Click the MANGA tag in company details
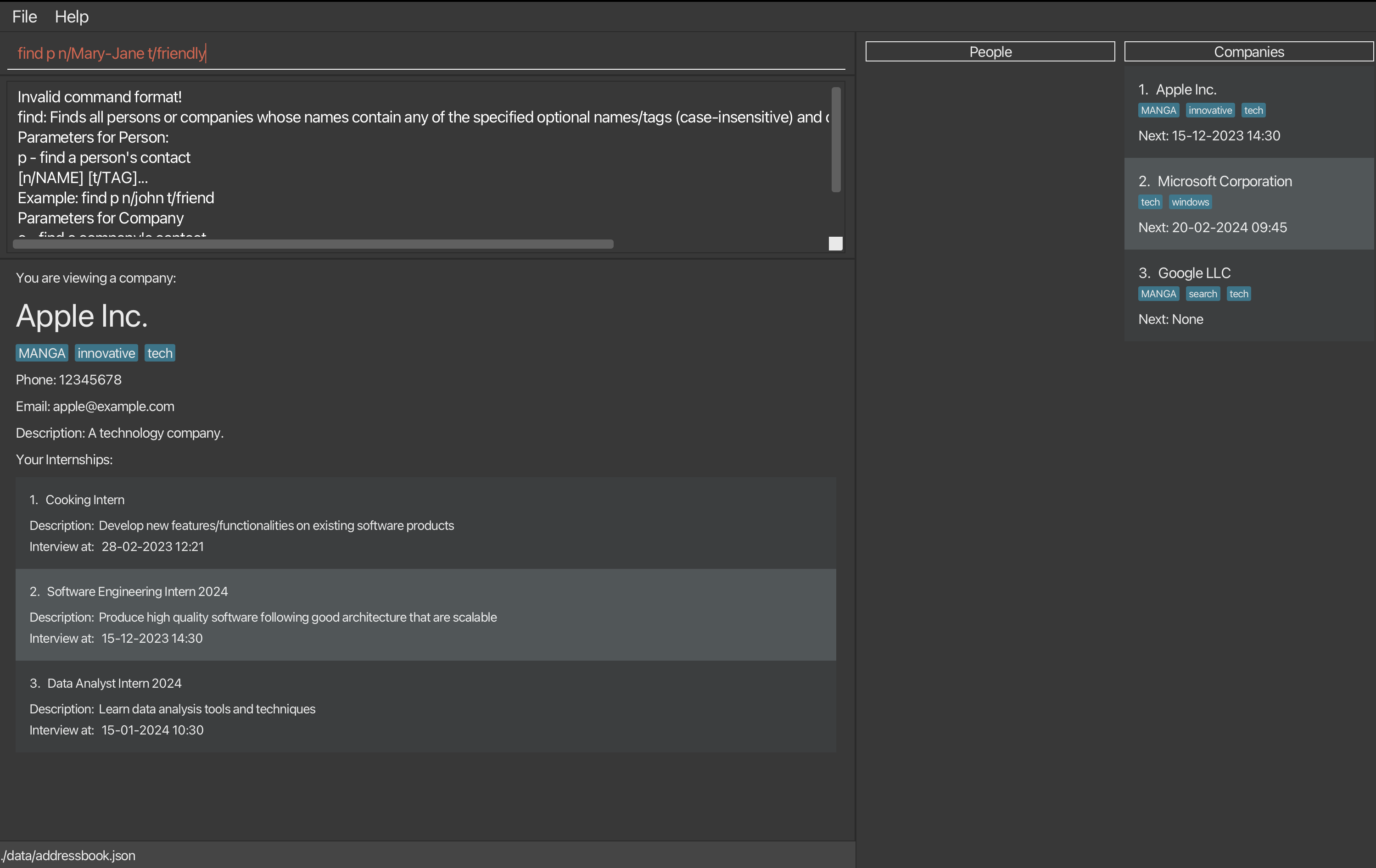 42,353
